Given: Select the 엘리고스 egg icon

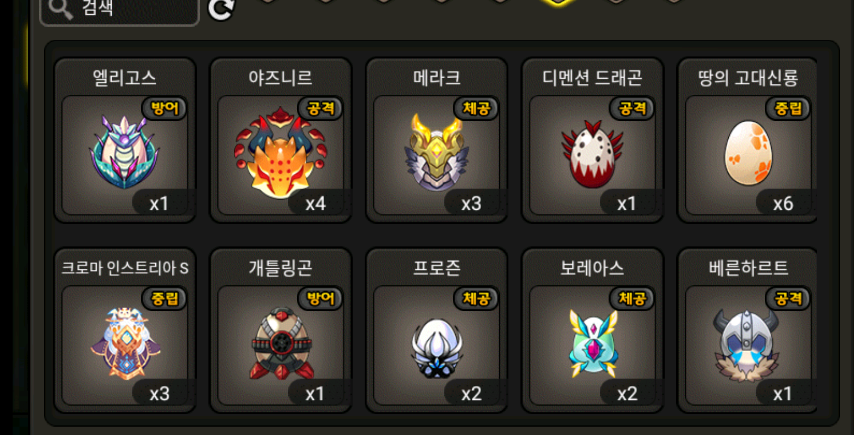Looking at the screenshot, I should 125,154.
